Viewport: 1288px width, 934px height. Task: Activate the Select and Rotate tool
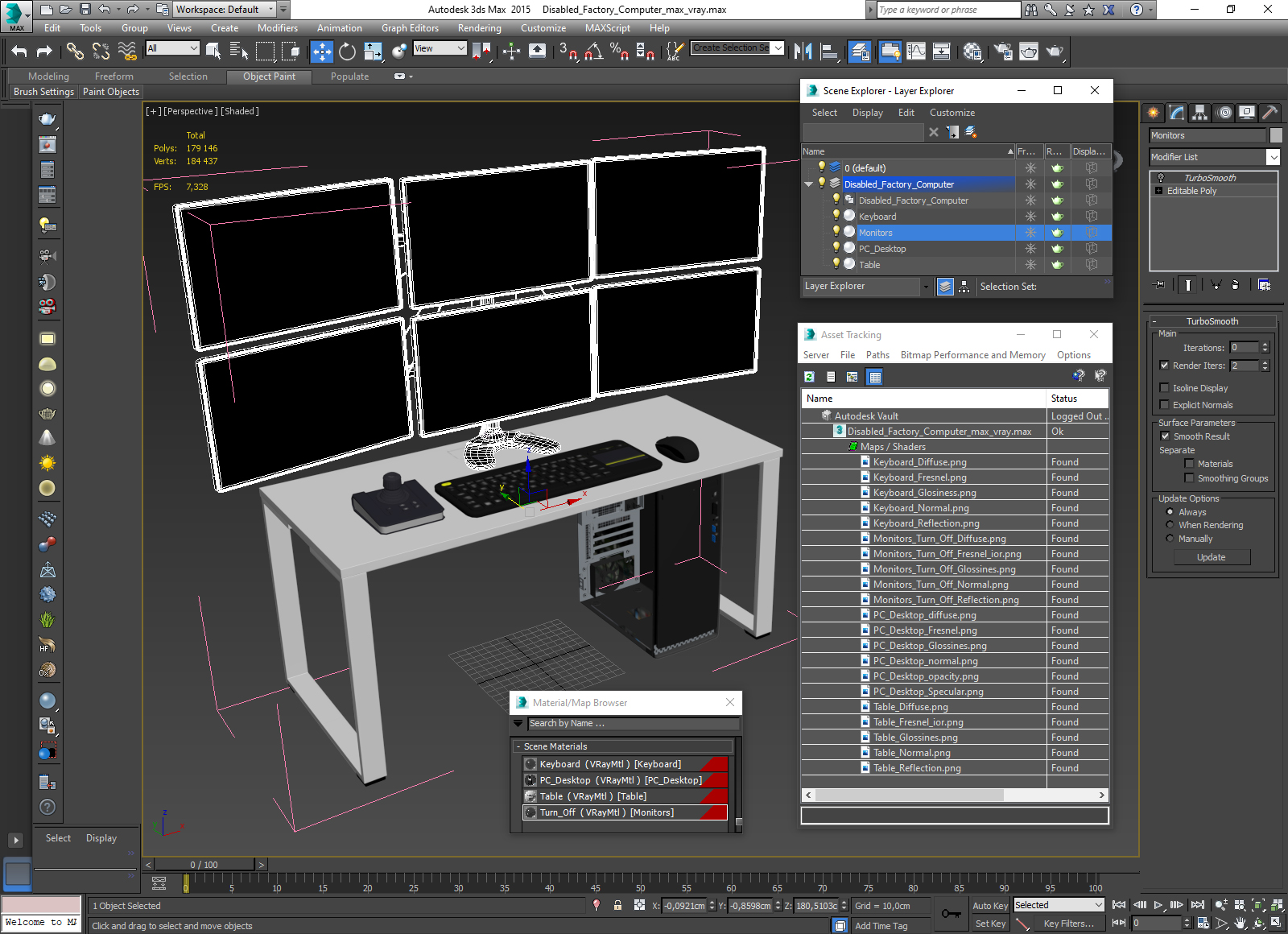point(347,52)
